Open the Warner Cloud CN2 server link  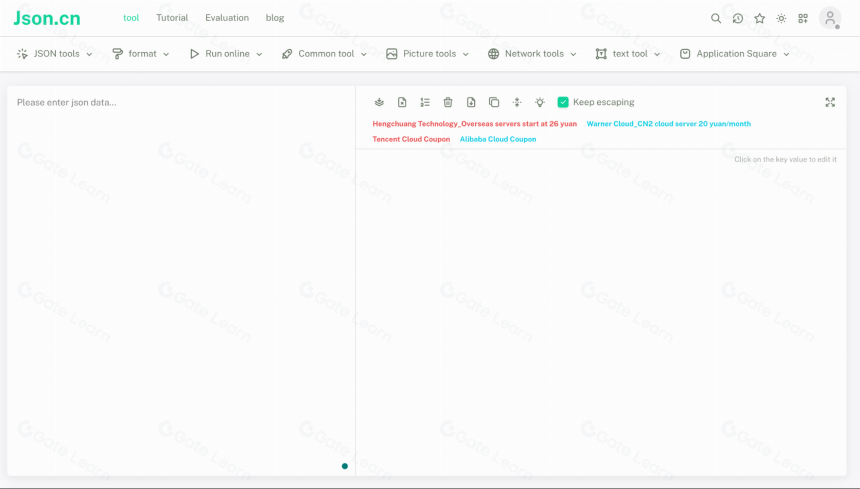pyautogui.click(x=669, y=124)
